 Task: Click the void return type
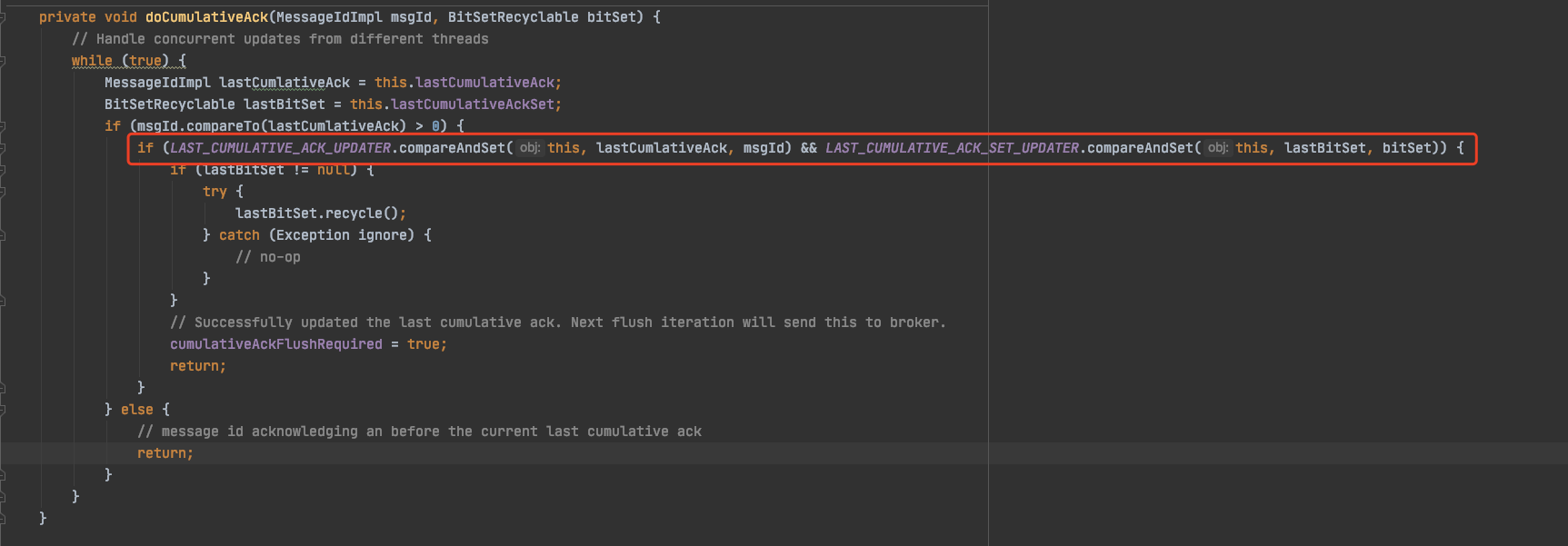click(x=121, y=17)
